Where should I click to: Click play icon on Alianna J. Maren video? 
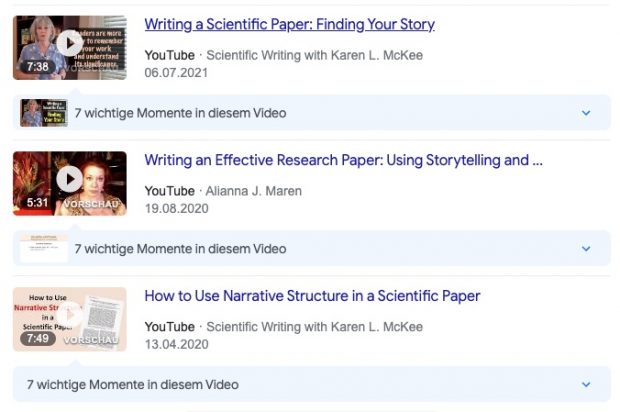point(69,179)
